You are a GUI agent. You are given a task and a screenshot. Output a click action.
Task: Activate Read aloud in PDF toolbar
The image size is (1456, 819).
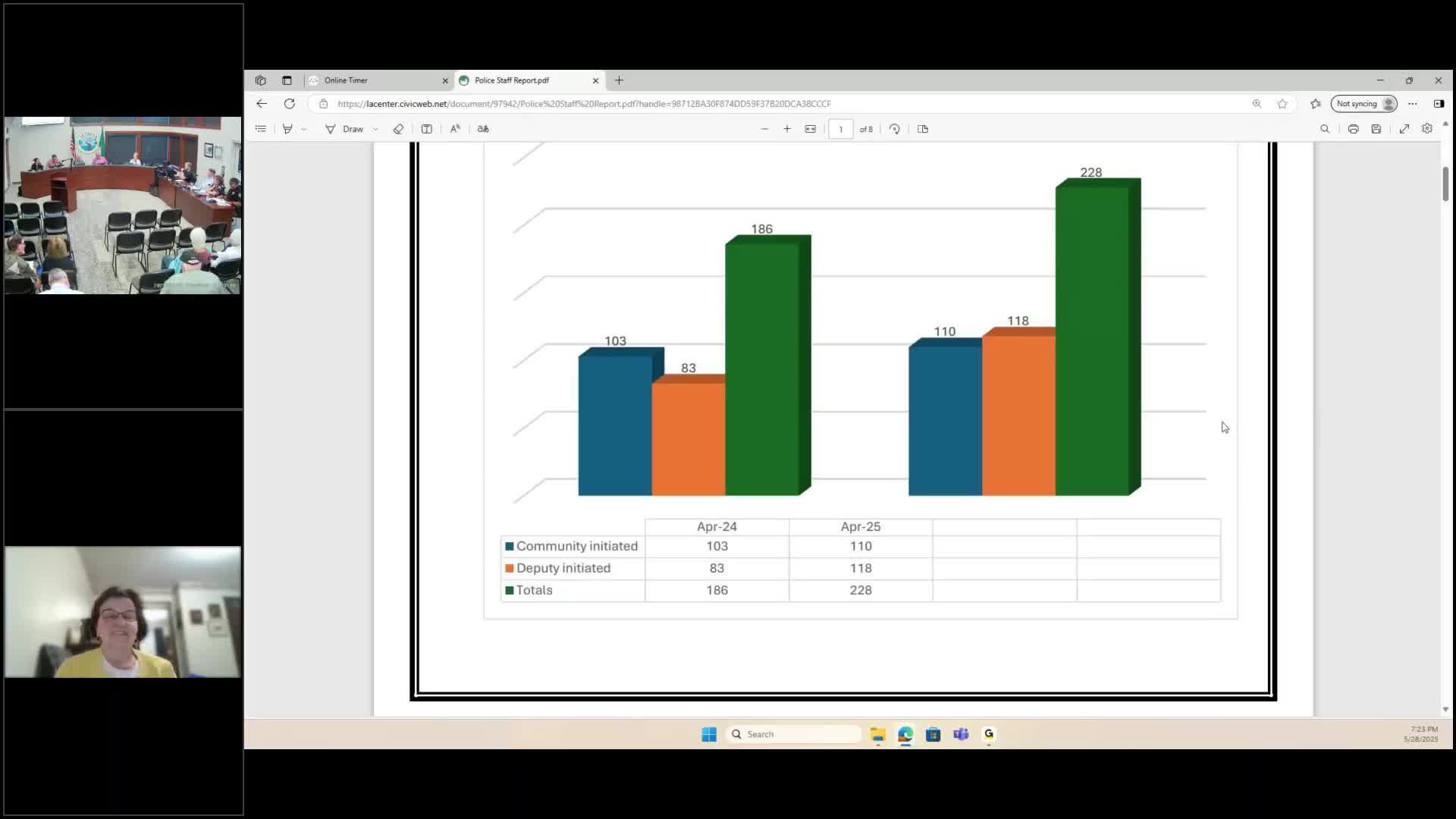(455, 129)
